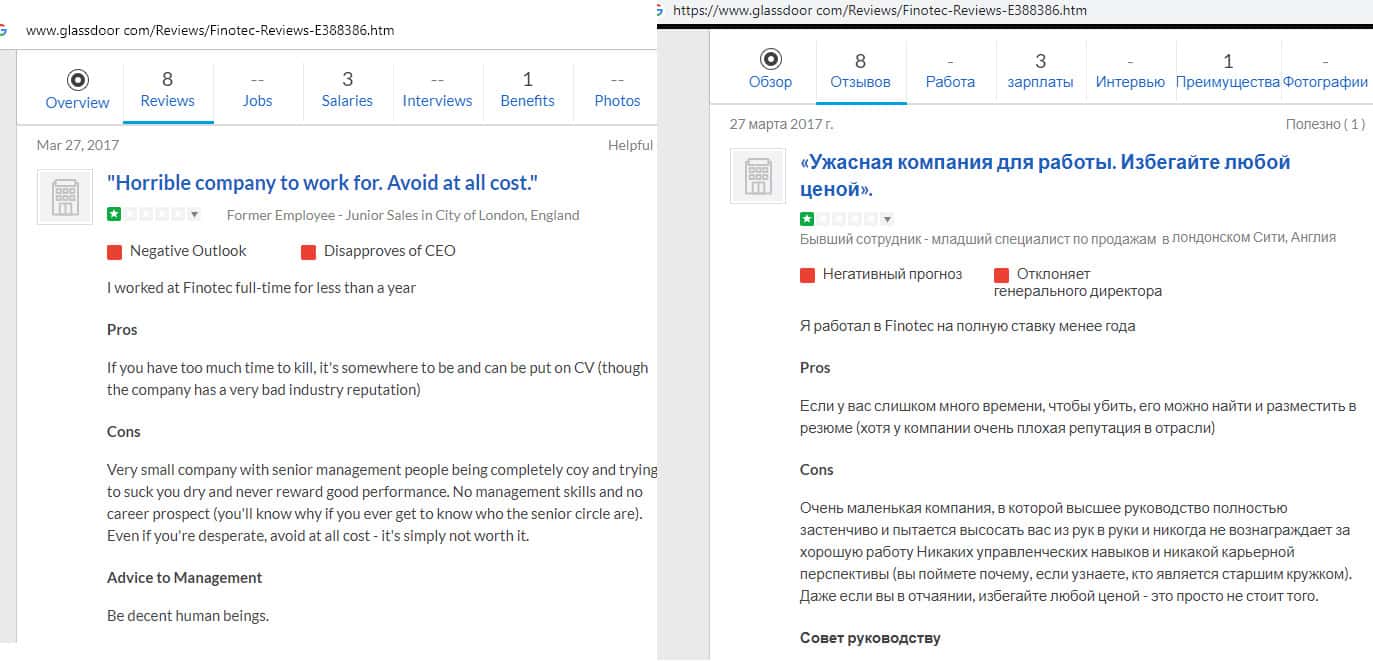Open review titled "Horrible company to work for"
The image size is (1373, 661).
click(x=323, y=183)
